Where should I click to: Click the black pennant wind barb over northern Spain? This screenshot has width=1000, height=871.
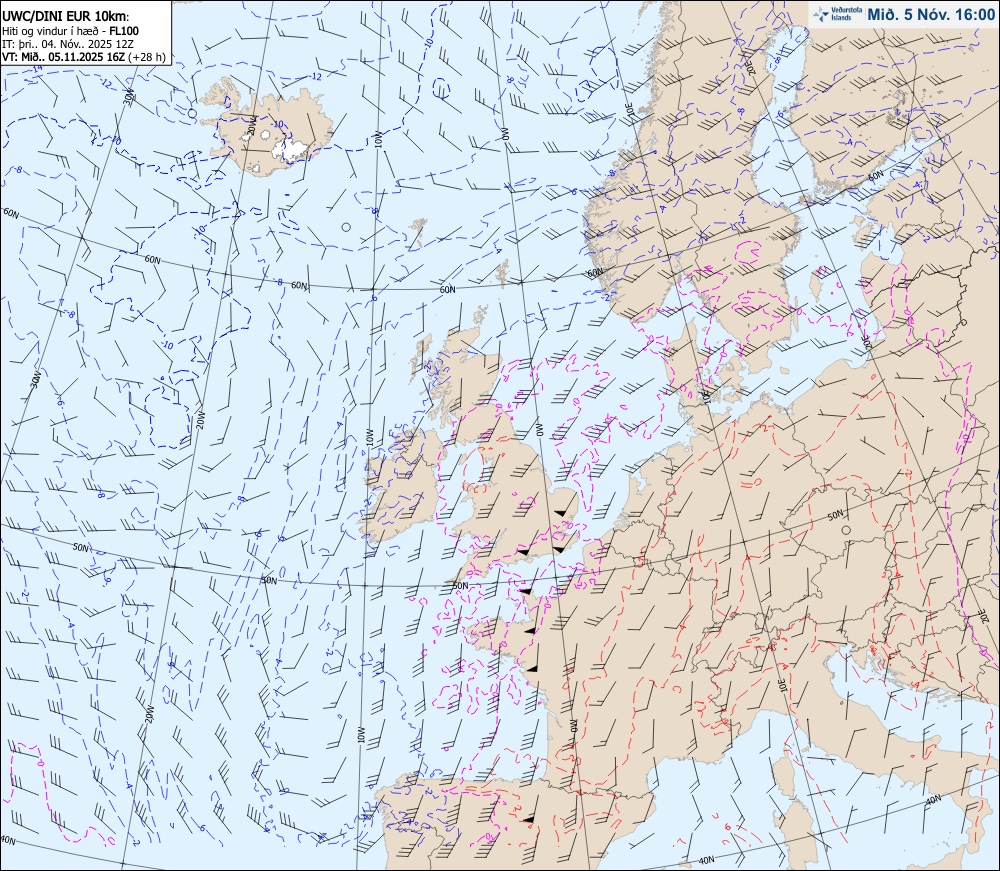[528, 819]
